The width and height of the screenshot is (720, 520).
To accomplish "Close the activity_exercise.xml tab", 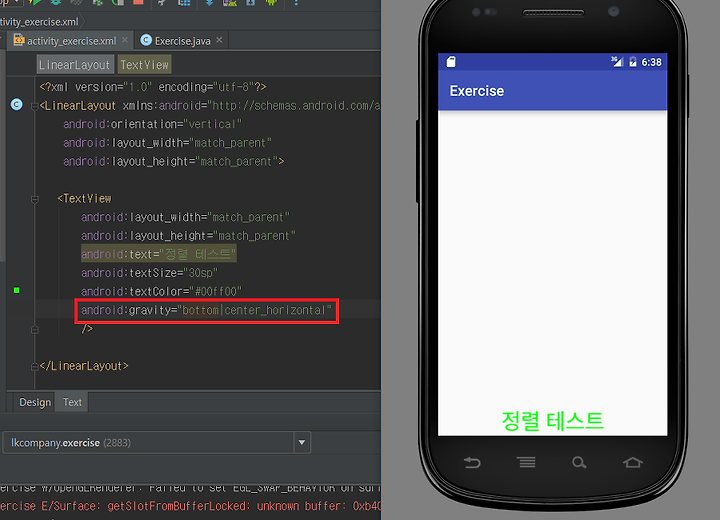I will (x=125, y=40).
